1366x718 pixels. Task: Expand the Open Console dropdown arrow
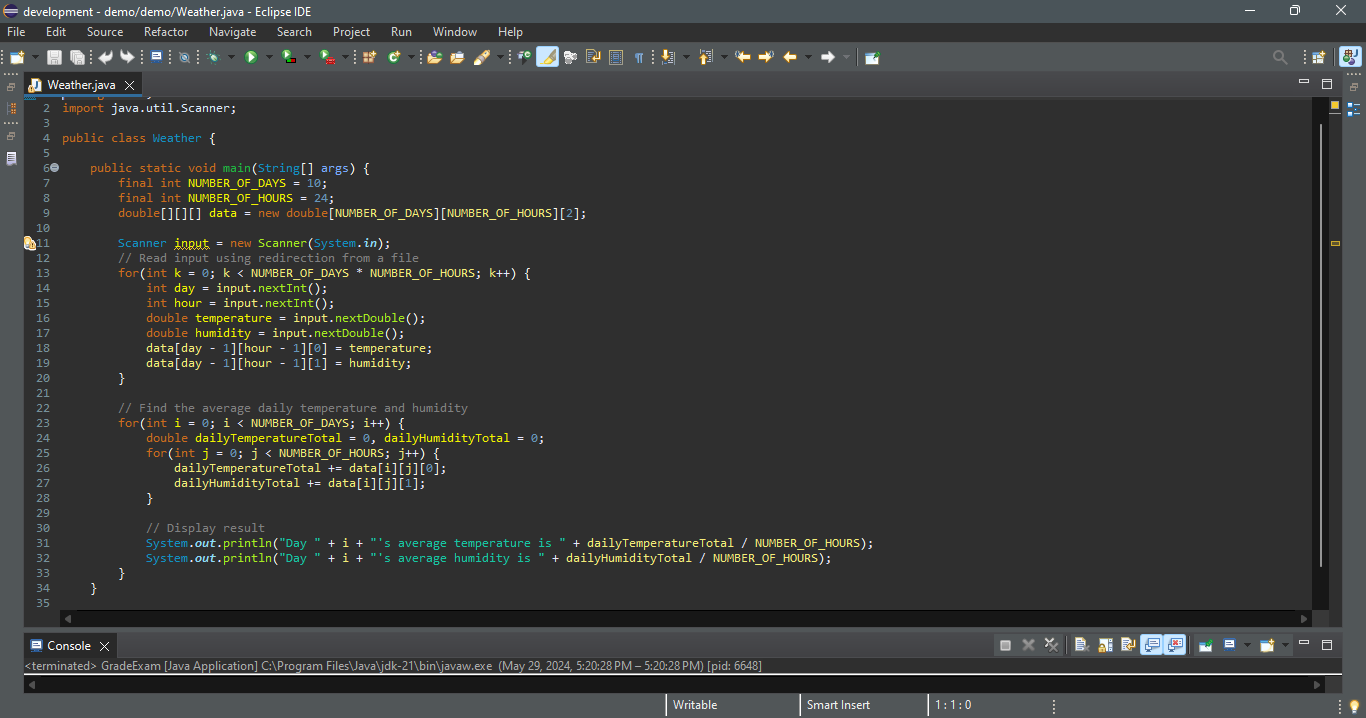1285,645
